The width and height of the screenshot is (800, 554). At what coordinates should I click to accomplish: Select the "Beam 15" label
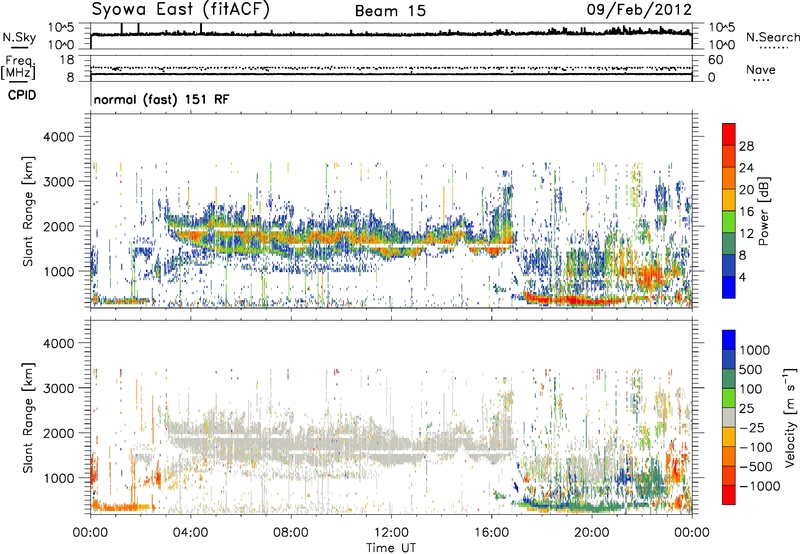coord(390,11)
